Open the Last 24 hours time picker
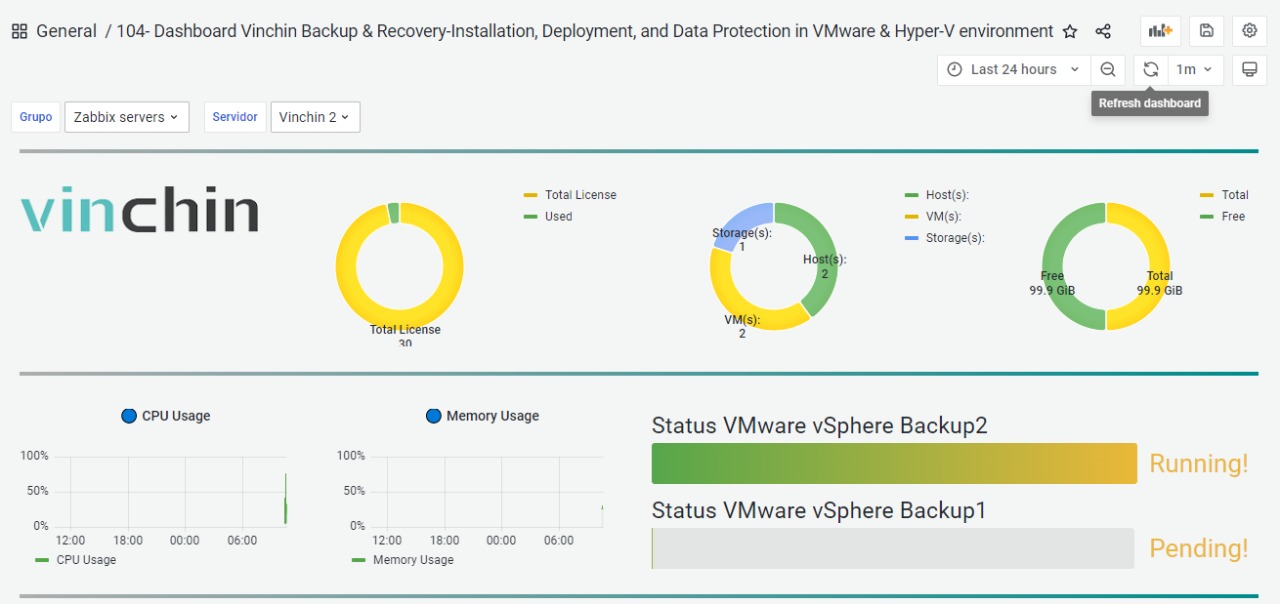Screen dimensions: 1280x604 1014,69
